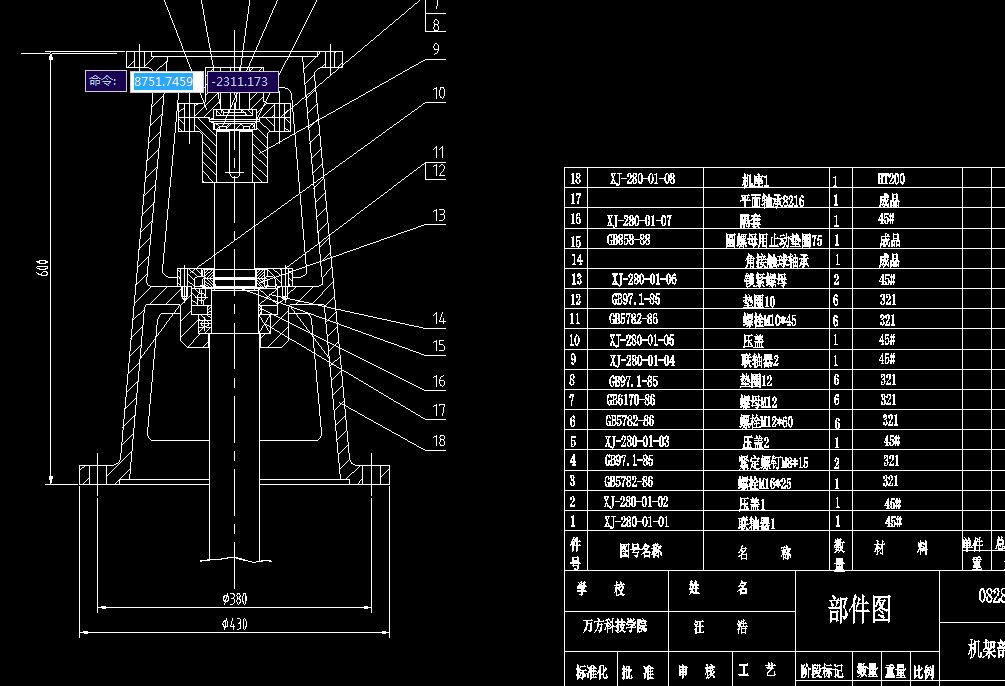Pick leader callout number 9 on the drawing

pos(436,49)
